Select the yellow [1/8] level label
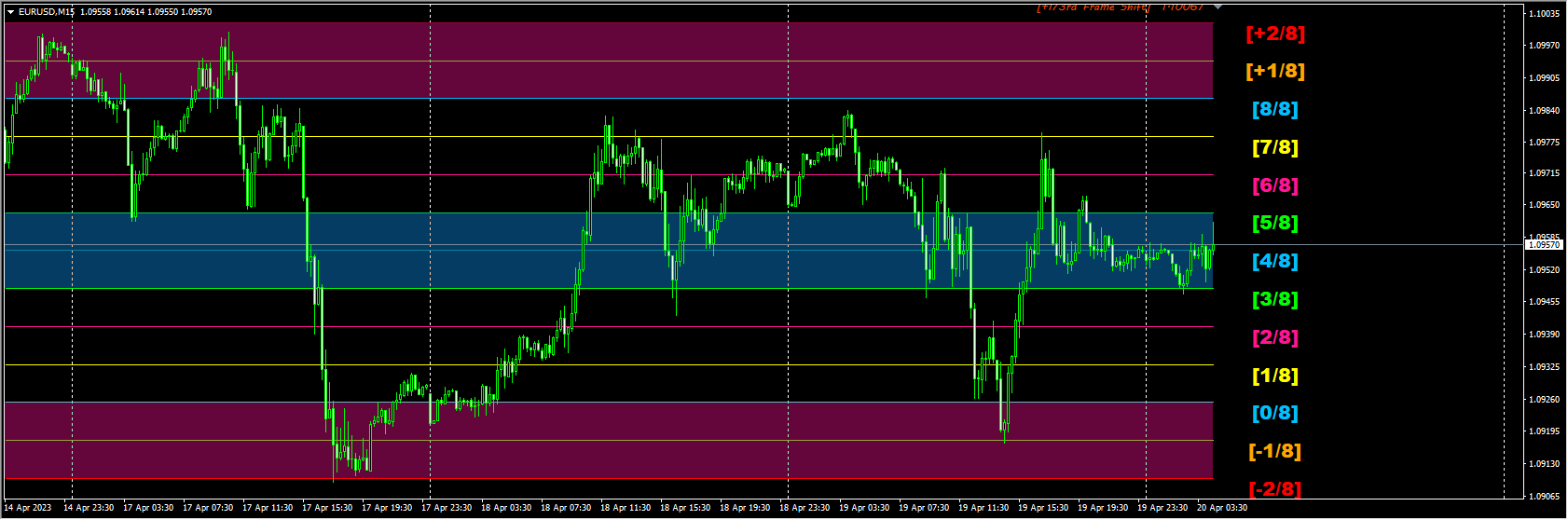The image size is (1568, 520). coord(1275,376)
